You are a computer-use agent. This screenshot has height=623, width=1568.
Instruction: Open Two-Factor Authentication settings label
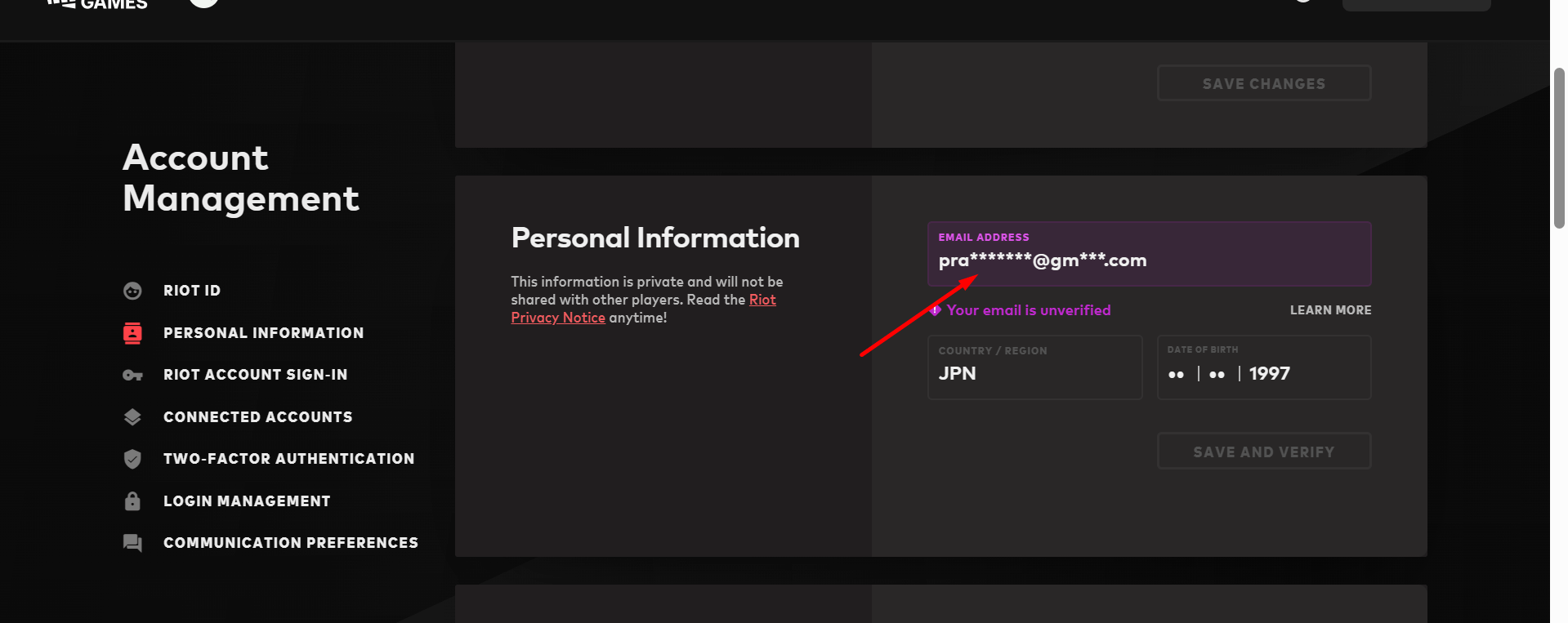[288, 459]
